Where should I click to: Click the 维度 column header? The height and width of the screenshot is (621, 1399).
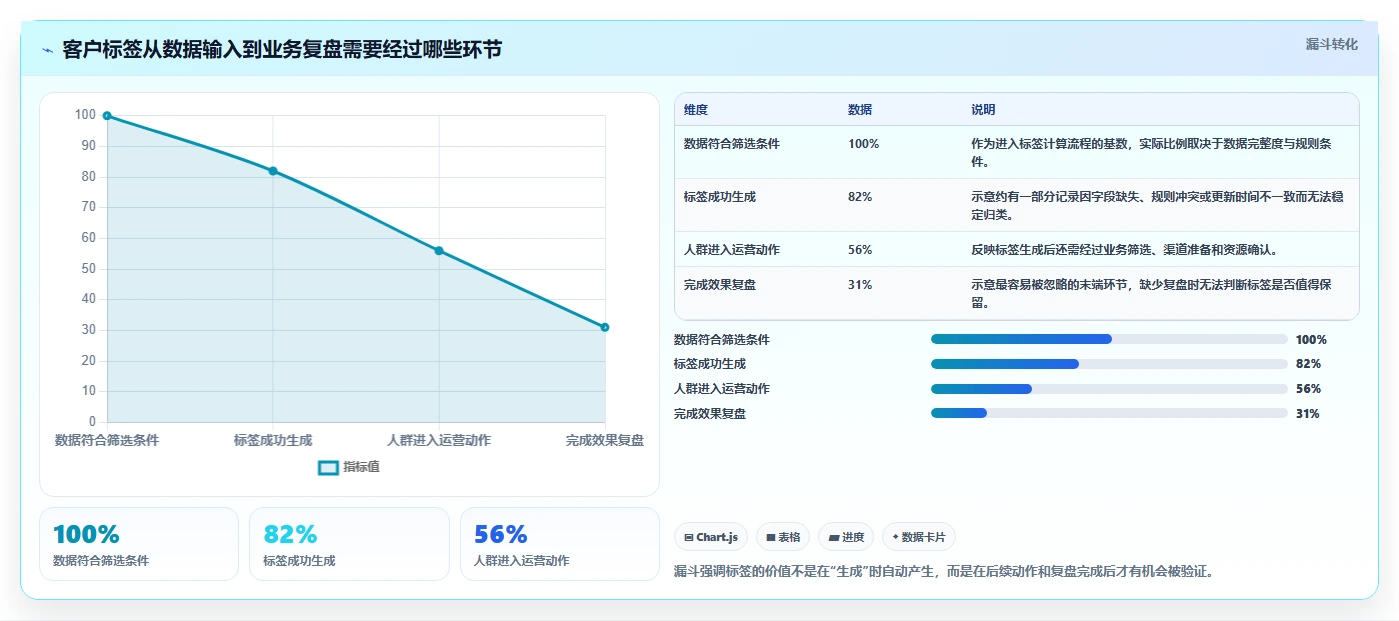pyautogui.click(x=696, y=110)
